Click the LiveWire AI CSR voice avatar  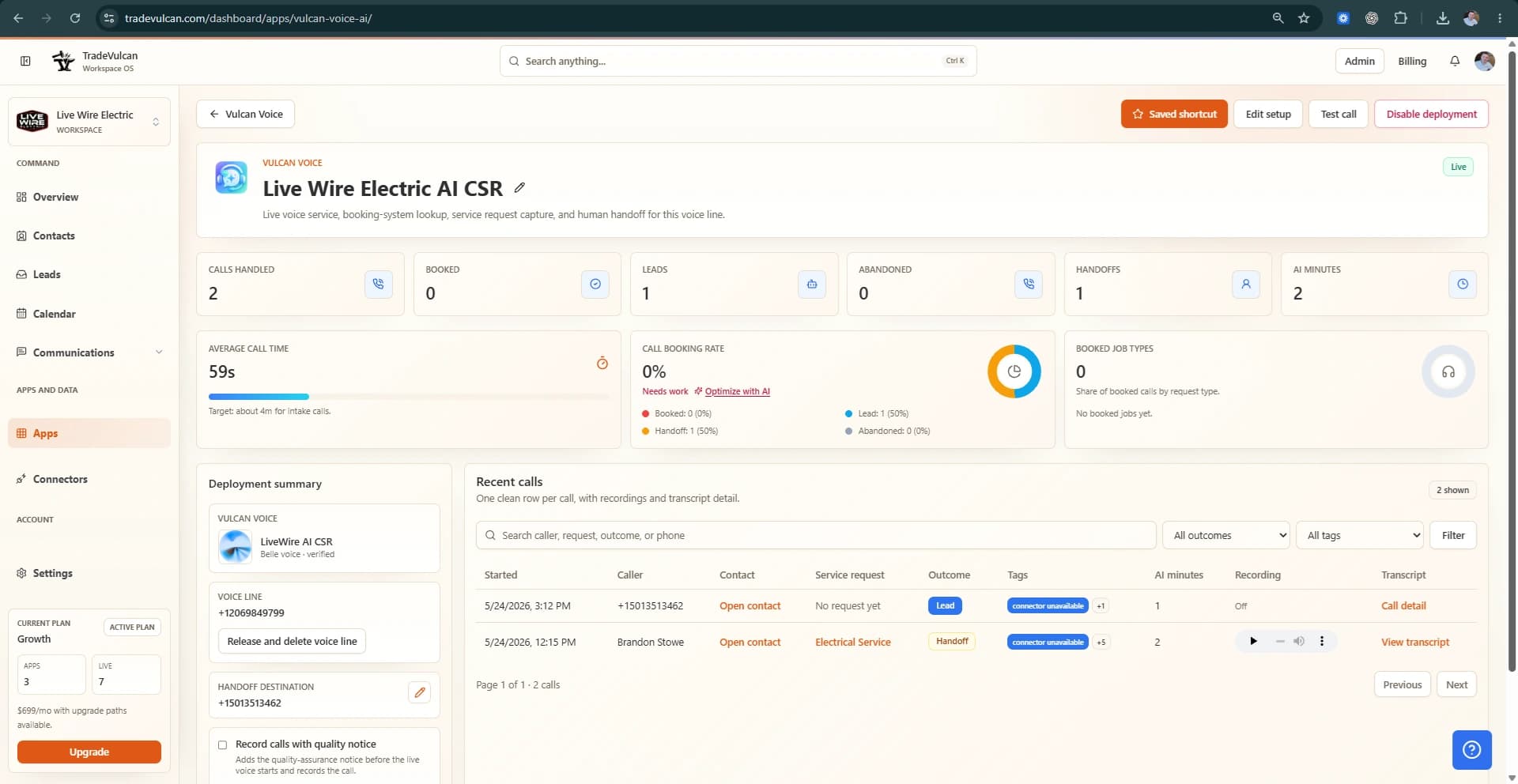235,546
